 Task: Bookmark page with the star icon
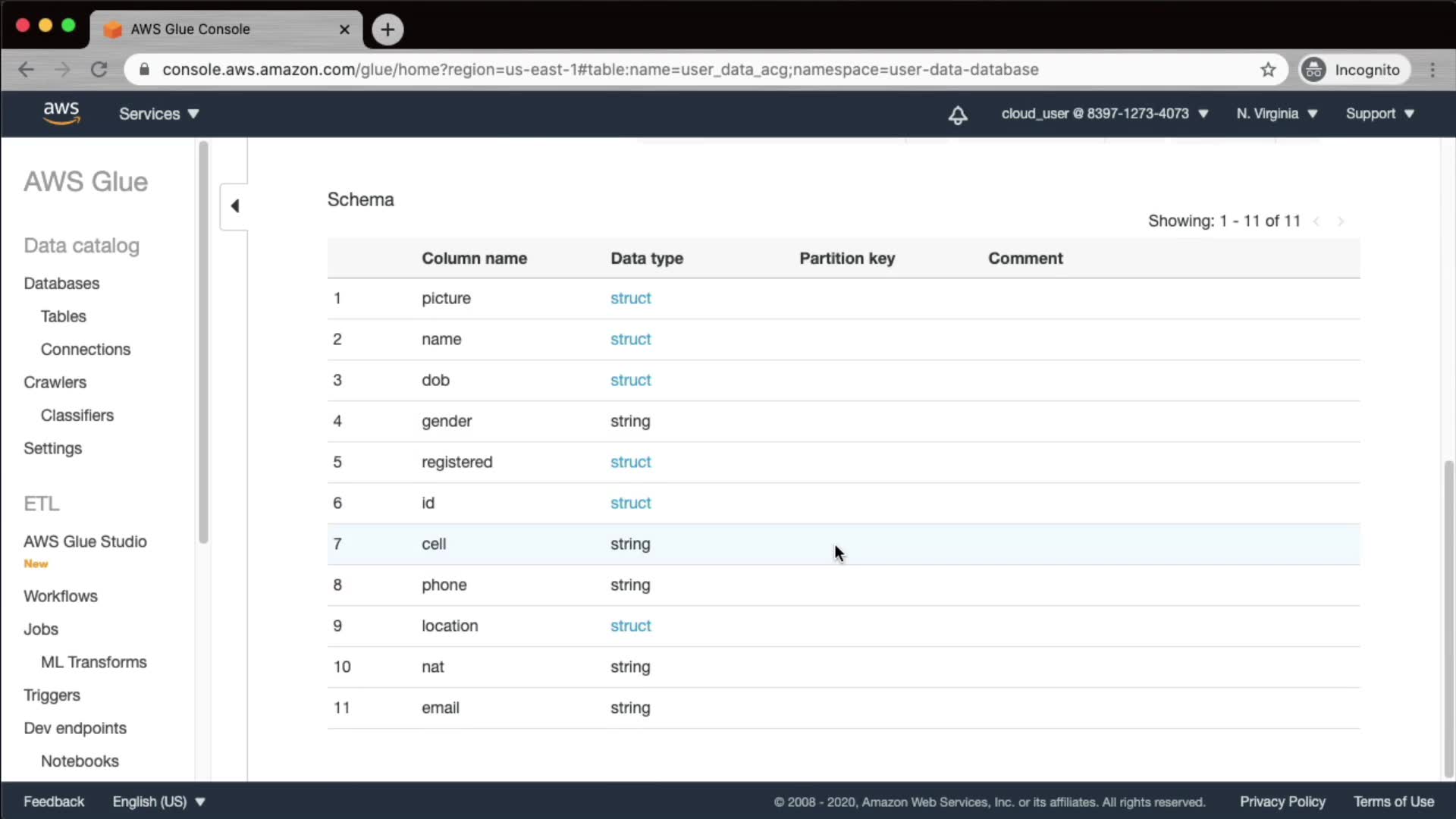tap(1268, 70)
